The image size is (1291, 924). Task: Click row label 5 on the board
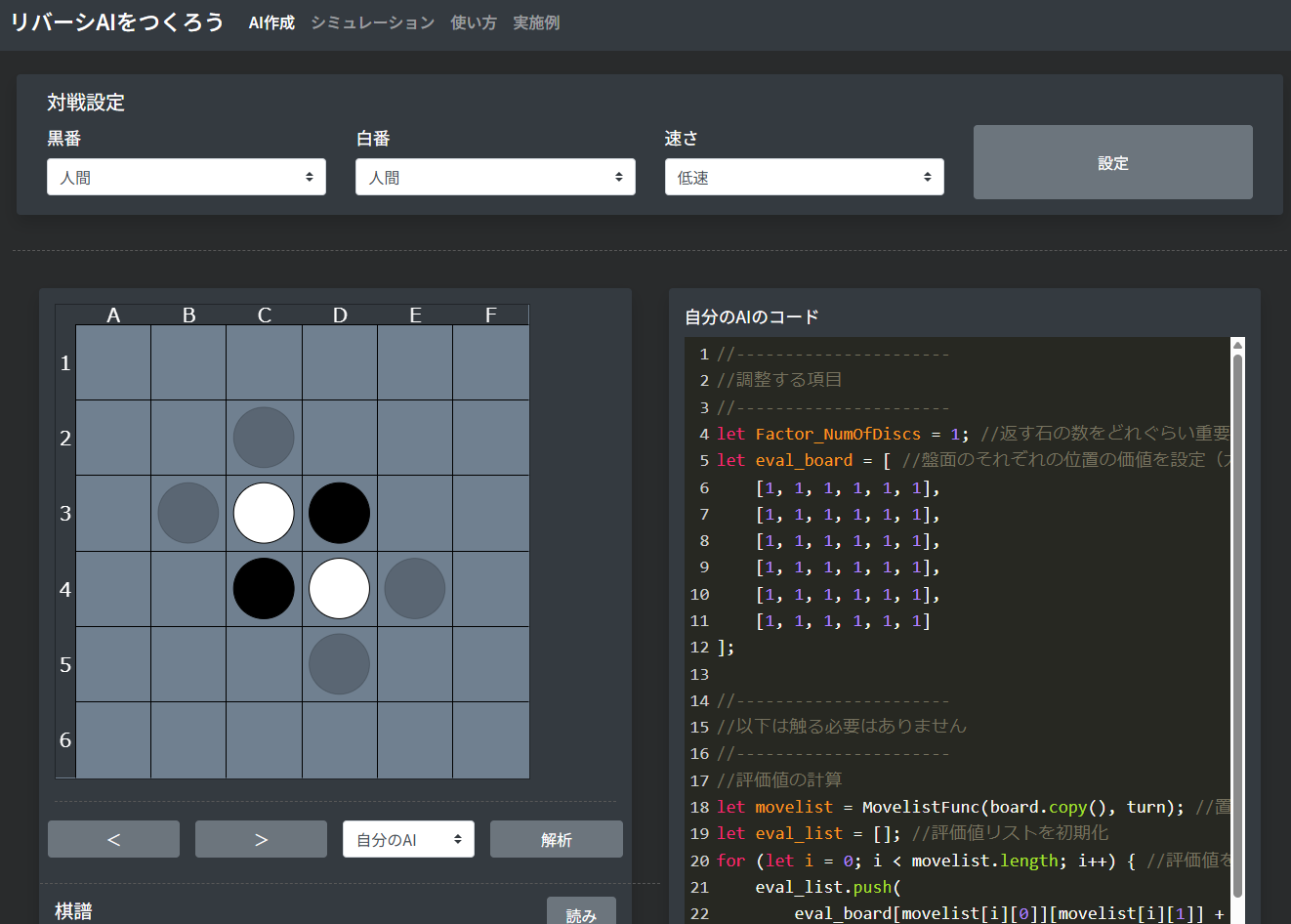coord(65,664)
